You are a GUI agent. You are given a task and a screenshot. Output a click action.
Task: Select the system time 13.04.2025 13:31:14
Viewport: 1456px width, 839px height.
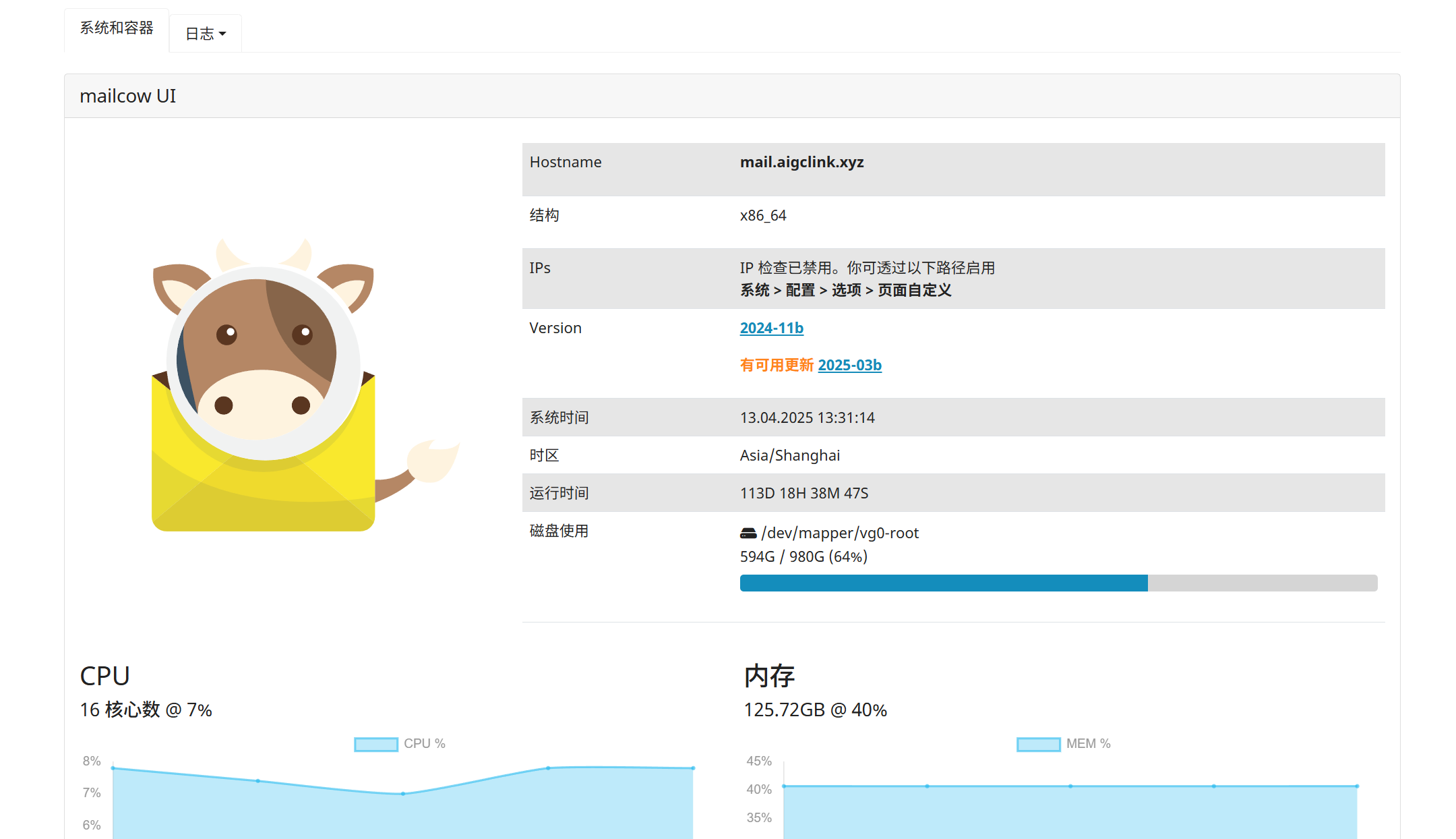click(x=807, y=417)
